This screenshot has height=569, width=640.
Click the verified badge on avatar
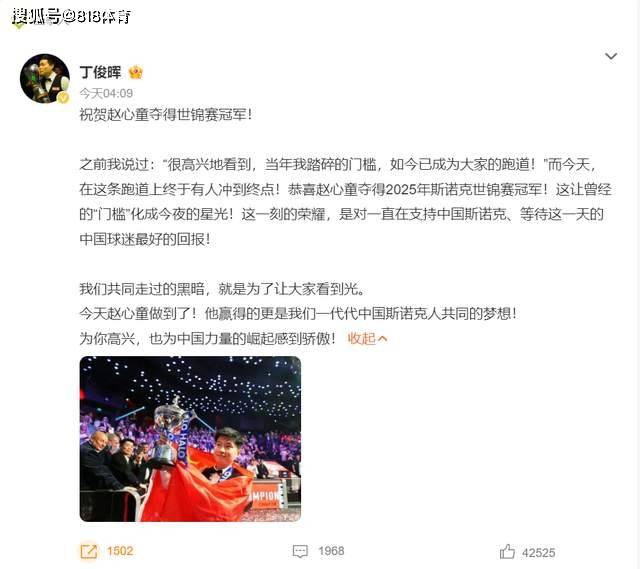[x=63, y=98]
